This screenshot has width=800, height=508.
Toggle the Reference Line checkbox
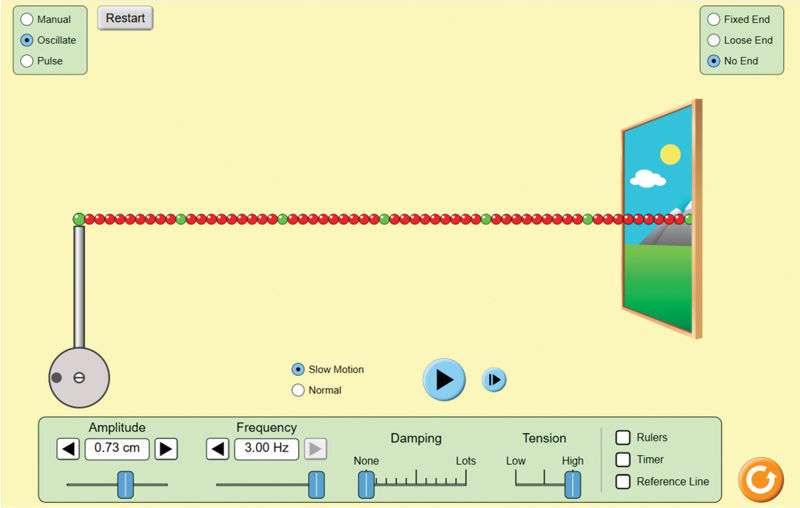[623, 481]
